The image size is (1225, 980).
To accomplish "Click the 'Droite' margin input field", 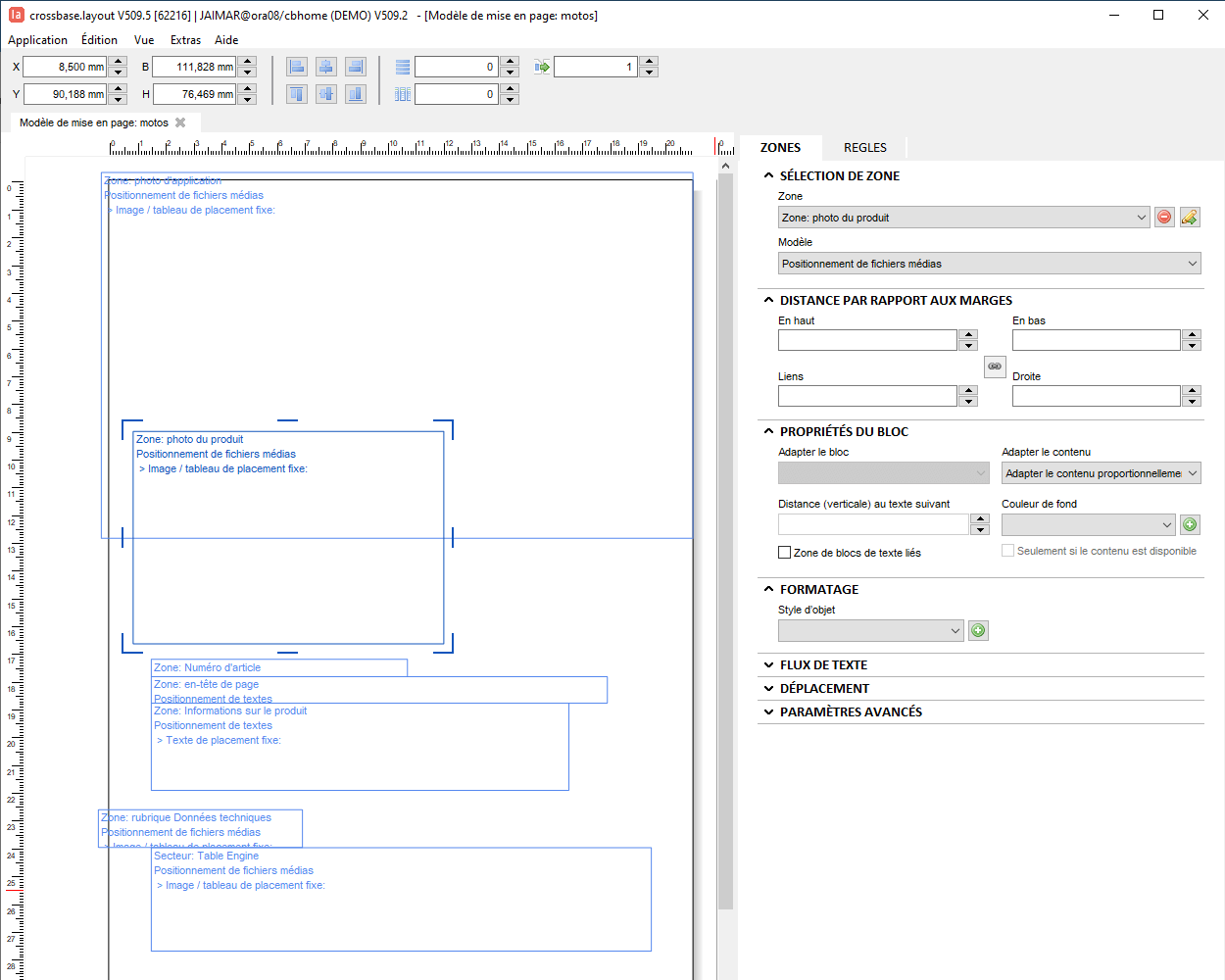I will coord(1097,396).
